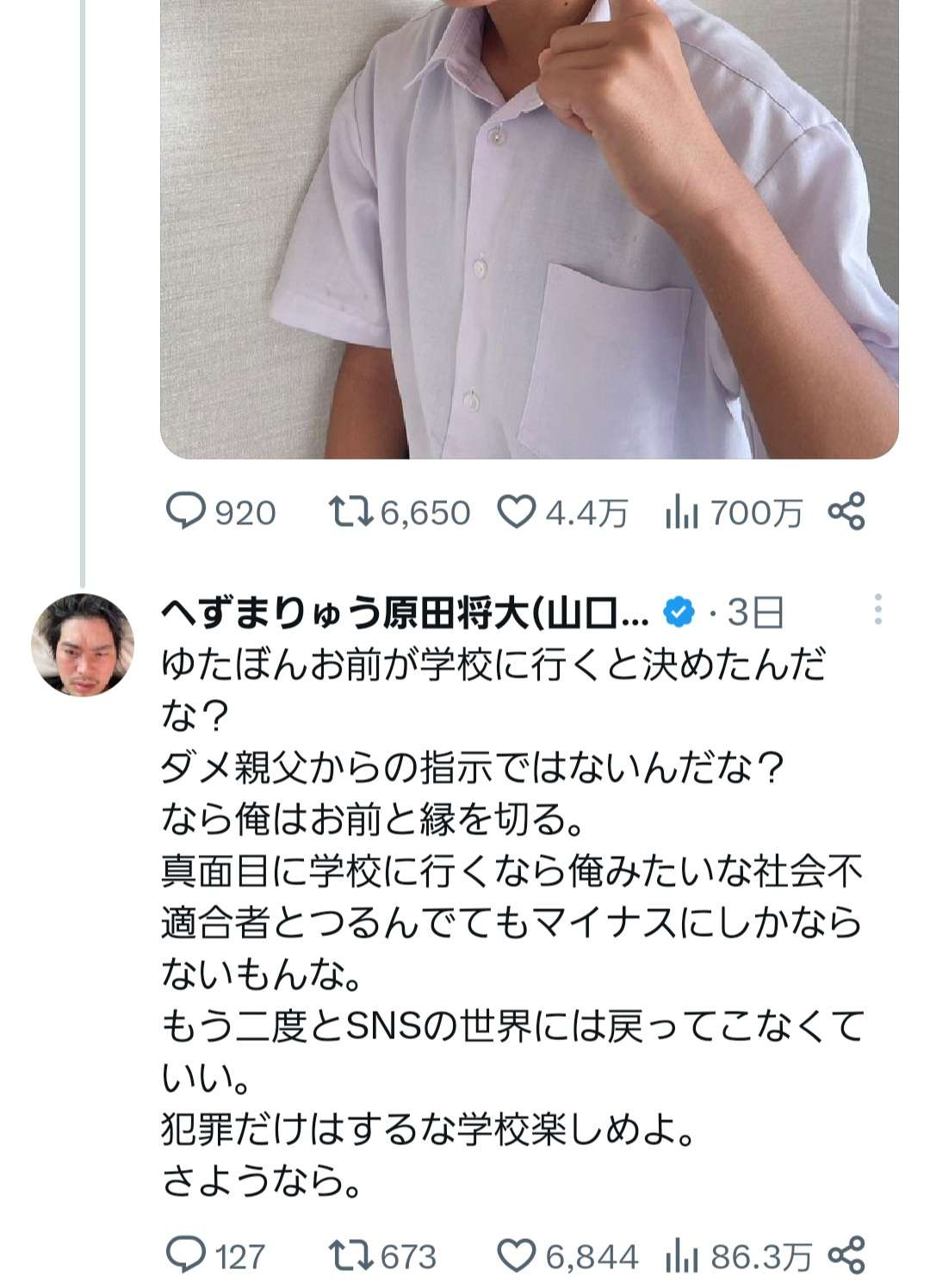This screenshot has width=930, height=1288.
Task: Click reply icon on top tweet (920)
Action: tap(184, 512)
